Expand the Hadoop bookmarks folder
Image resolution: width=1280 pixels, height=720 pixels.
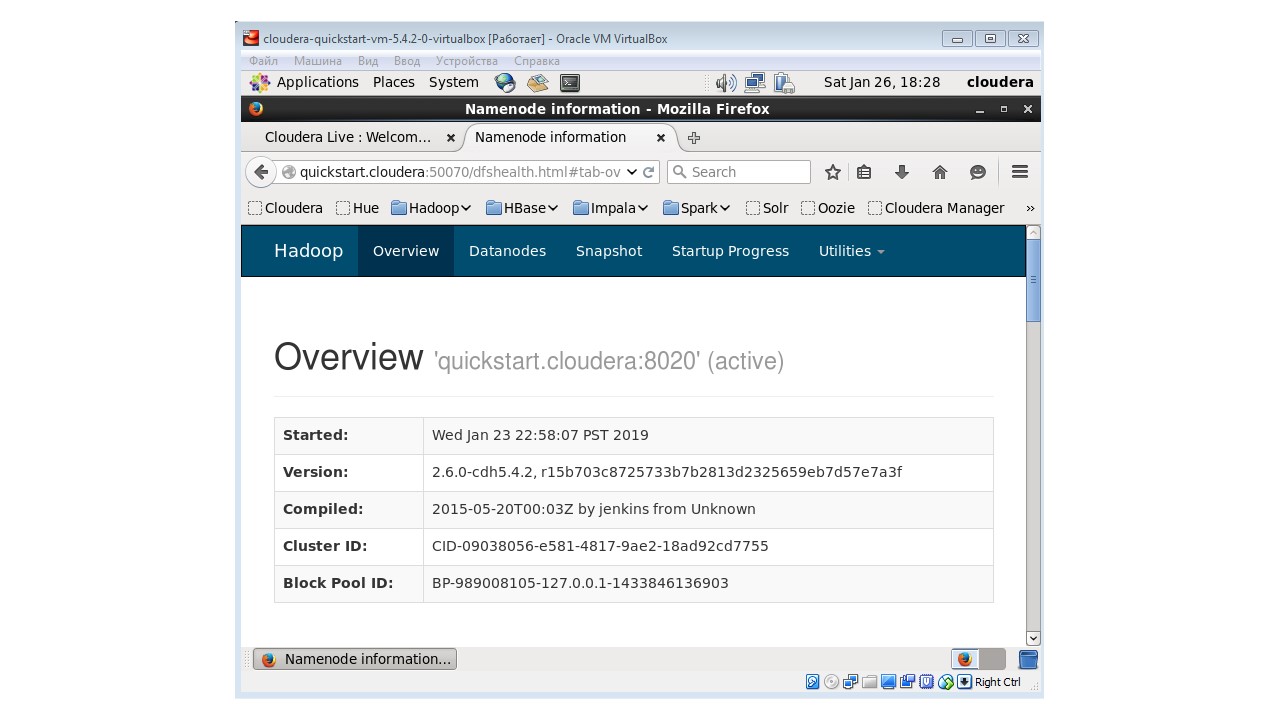click(x=431, y=208)
